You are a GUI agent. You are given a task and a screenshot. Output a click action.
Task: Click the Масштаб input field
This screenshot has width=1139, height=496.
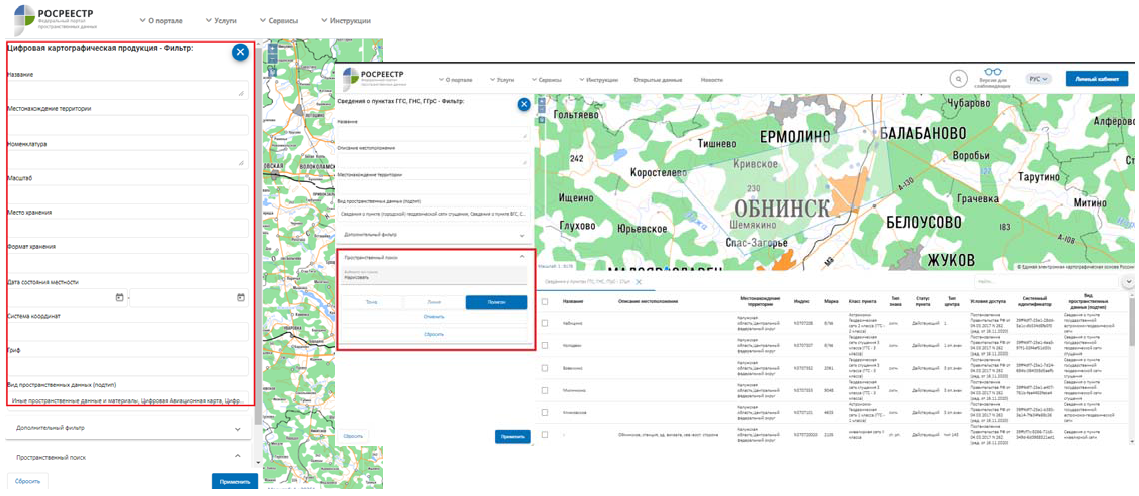pyautogui.click(x=127, y=194)
